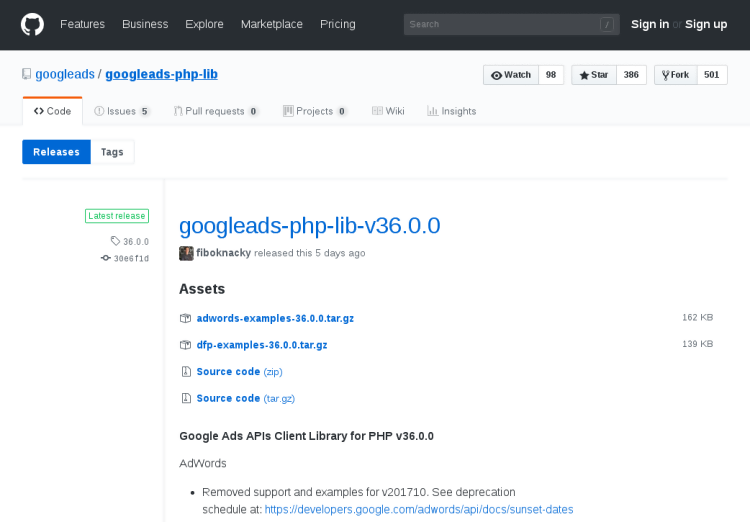Download Source code (zip)
This screenshot has height=522, width=750.
pyautogui.click(x=239, y=372)
